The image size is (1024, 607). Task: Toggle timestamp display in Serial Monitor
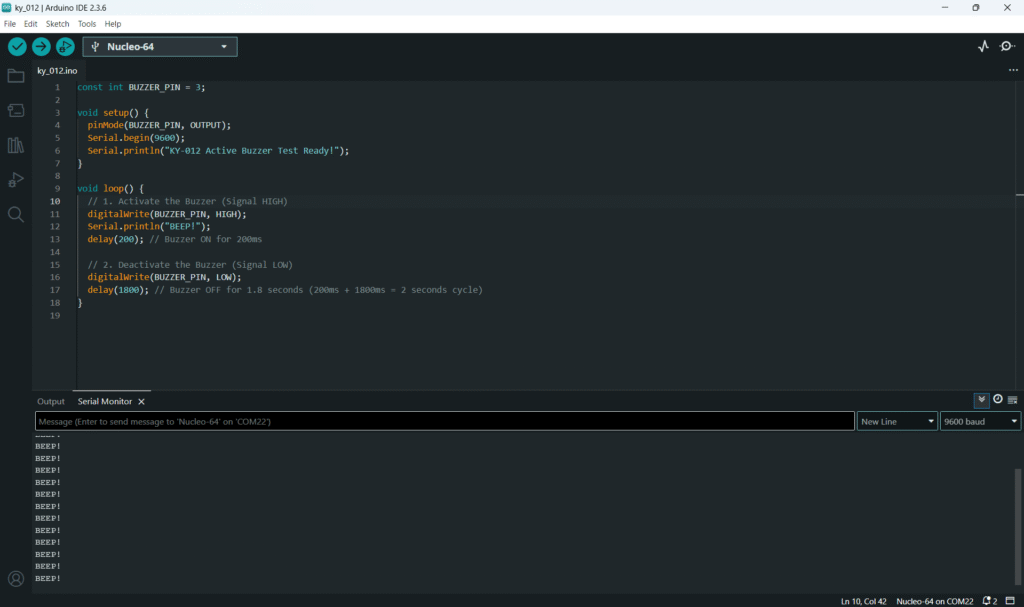click(997, 399)
